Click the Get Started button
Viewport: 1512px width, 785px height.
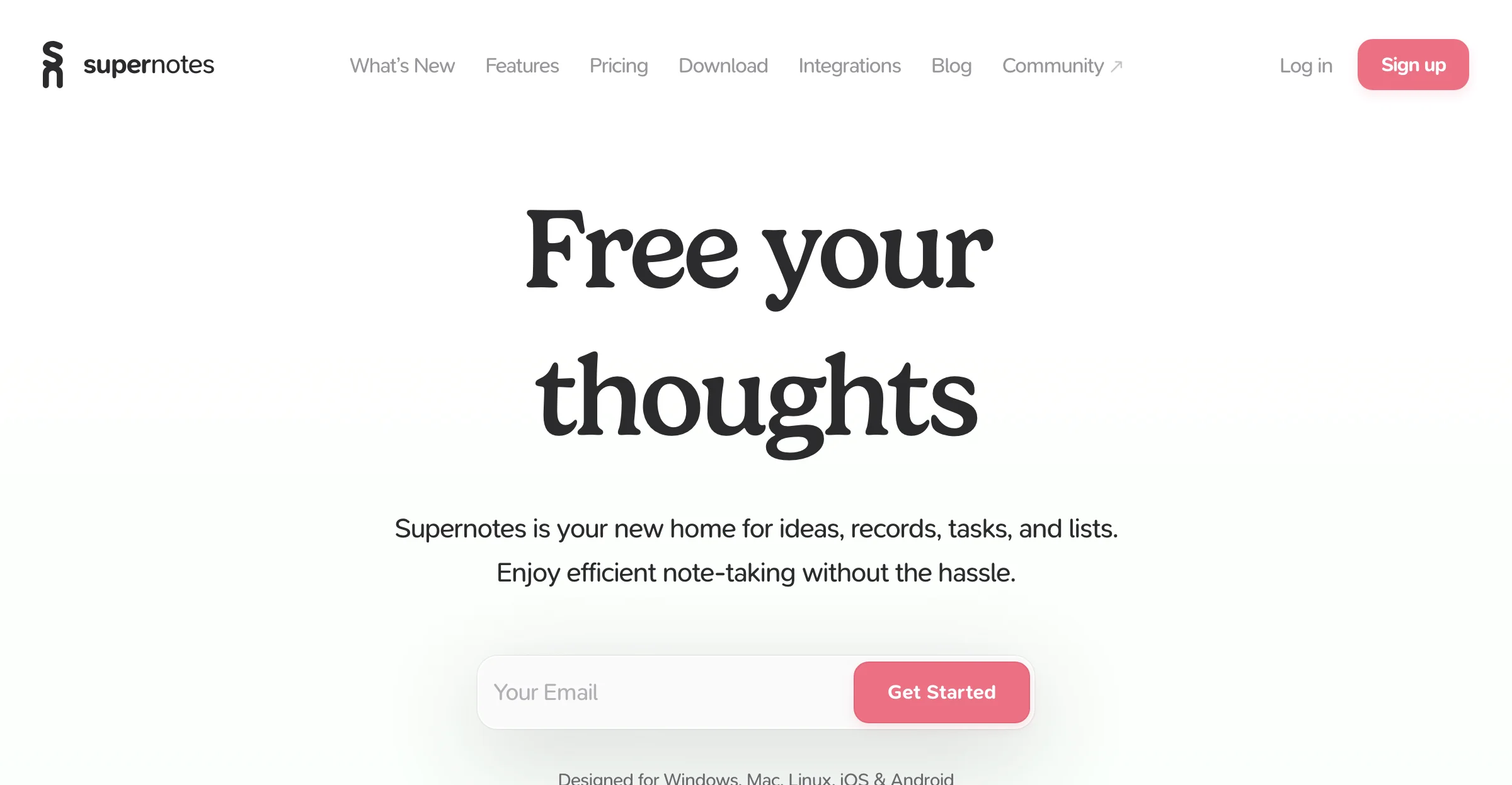941,691
